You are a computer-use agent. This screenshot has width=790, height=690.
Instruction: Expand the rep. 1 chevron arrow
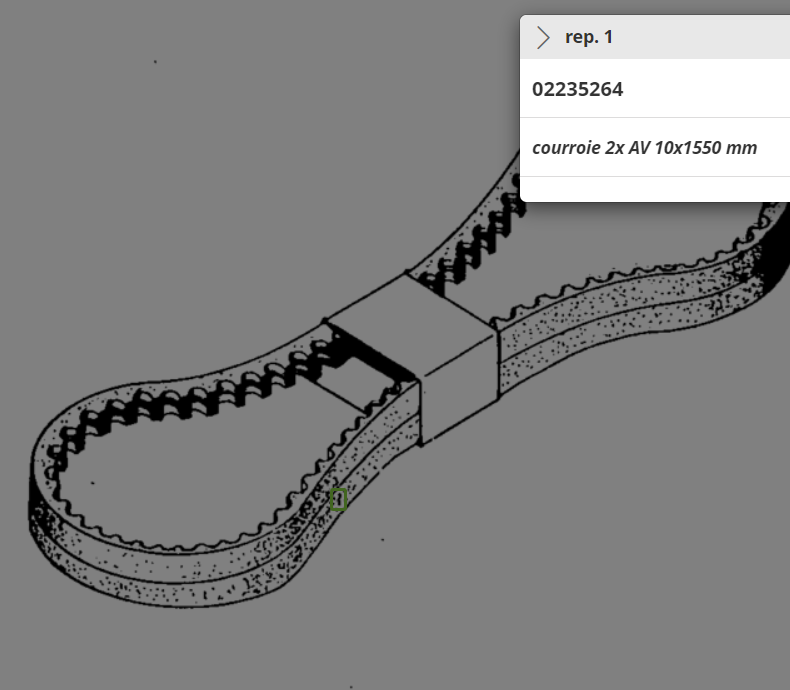[543, 38]
